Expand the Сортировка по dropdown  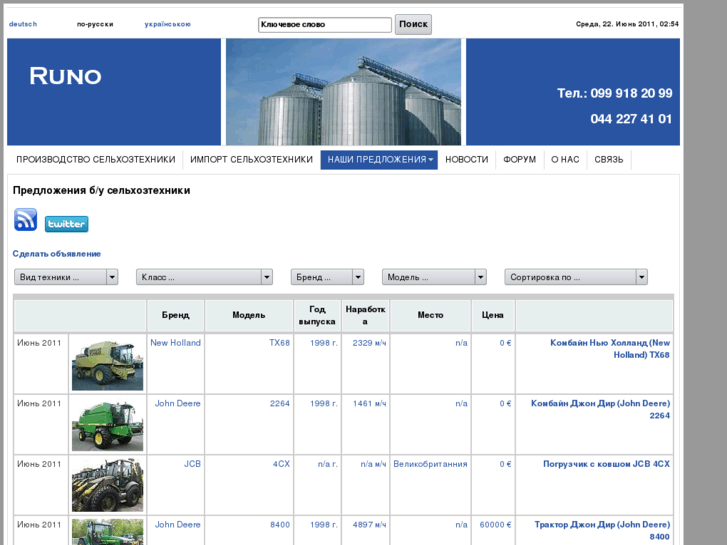pyautogui.click(x=575, y=277)
